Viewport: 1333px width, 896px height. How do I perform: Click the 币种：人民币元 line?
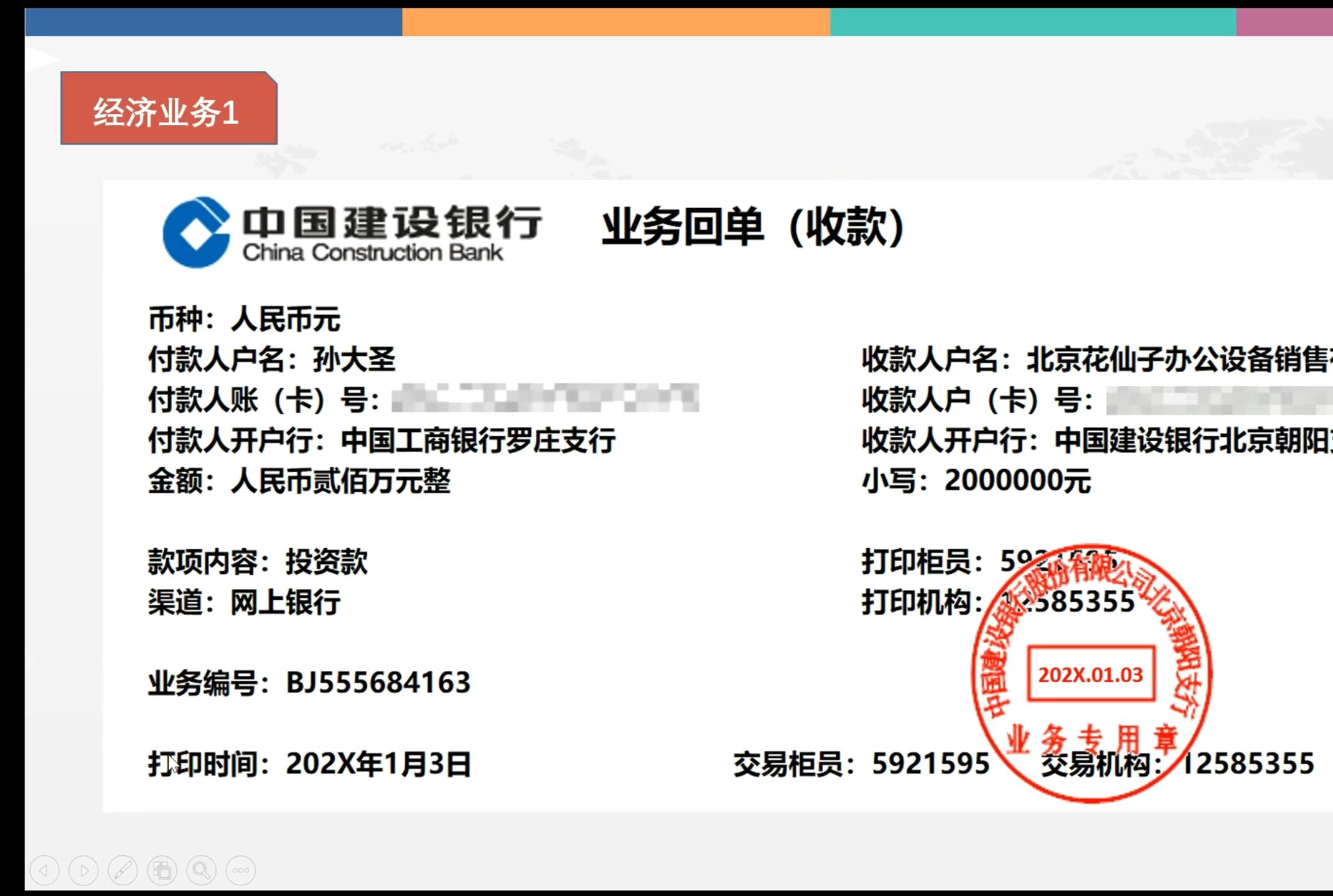[245, 319]
